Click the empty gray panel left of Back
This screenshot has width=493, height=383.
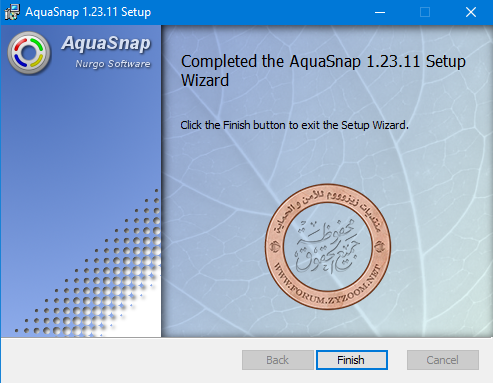(x=121, y=360)
